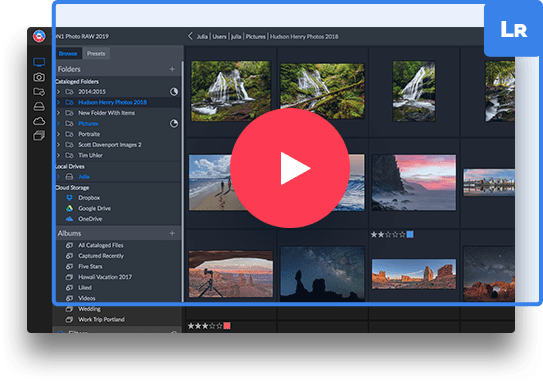Viewport: 543px width, 381px height.
Task: Click the camera icon in the left sidebar
Action: [x=39, y=77]
